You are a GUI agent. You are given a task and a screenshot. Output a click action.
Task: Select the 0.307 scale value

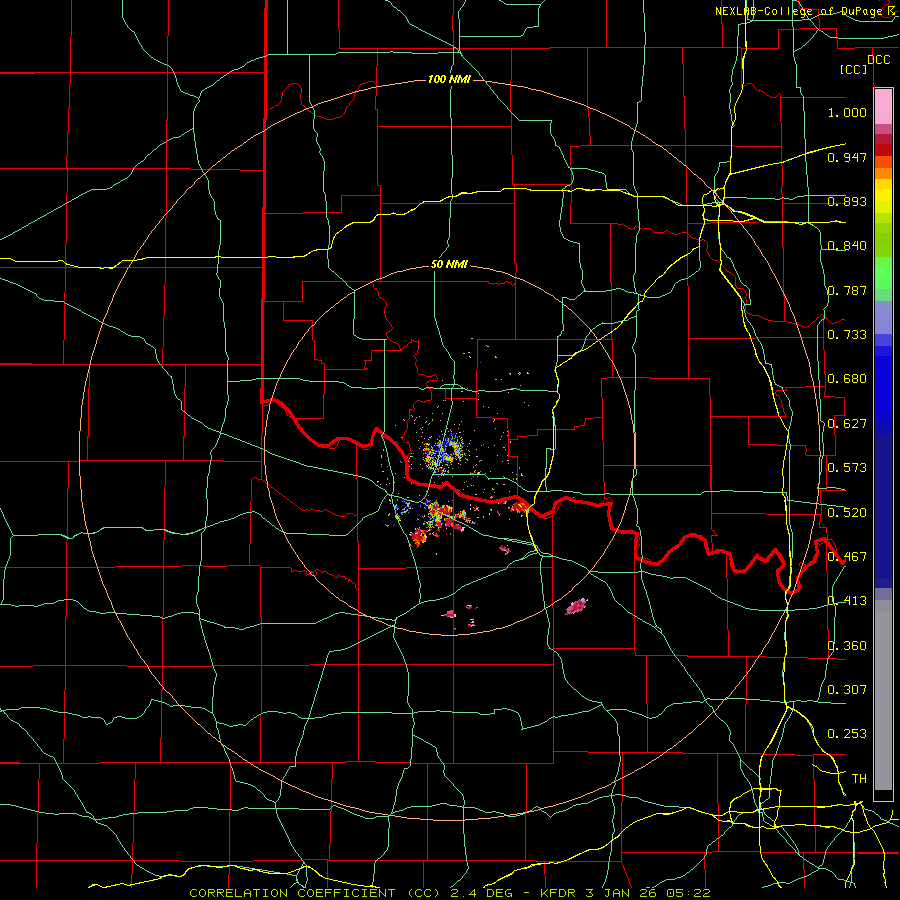(x=847, y=689)
